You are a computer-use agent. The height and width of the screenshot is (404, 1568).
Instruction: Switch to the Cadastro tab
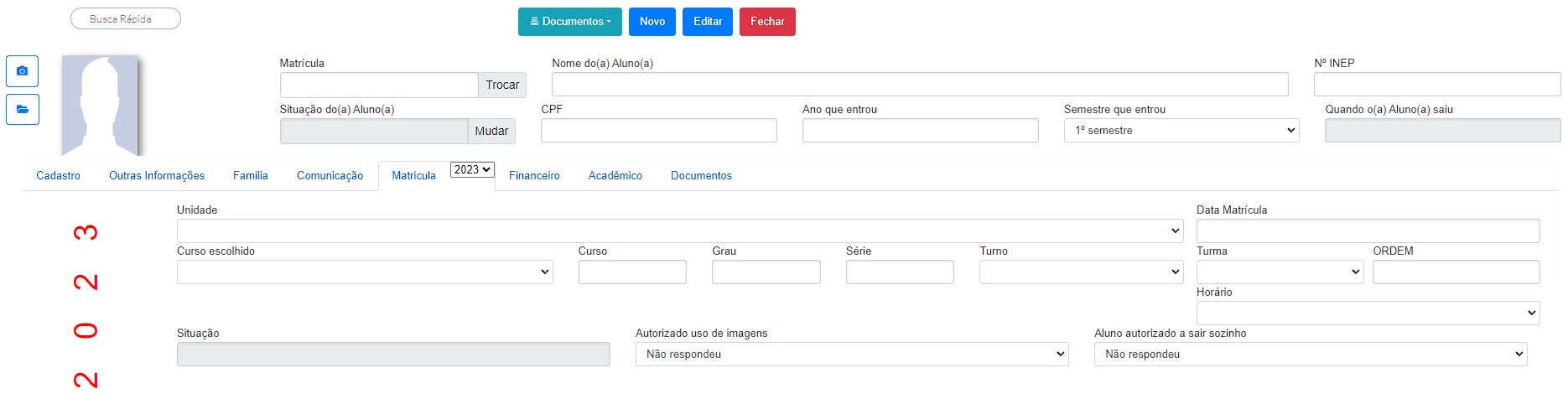(59, 175)
